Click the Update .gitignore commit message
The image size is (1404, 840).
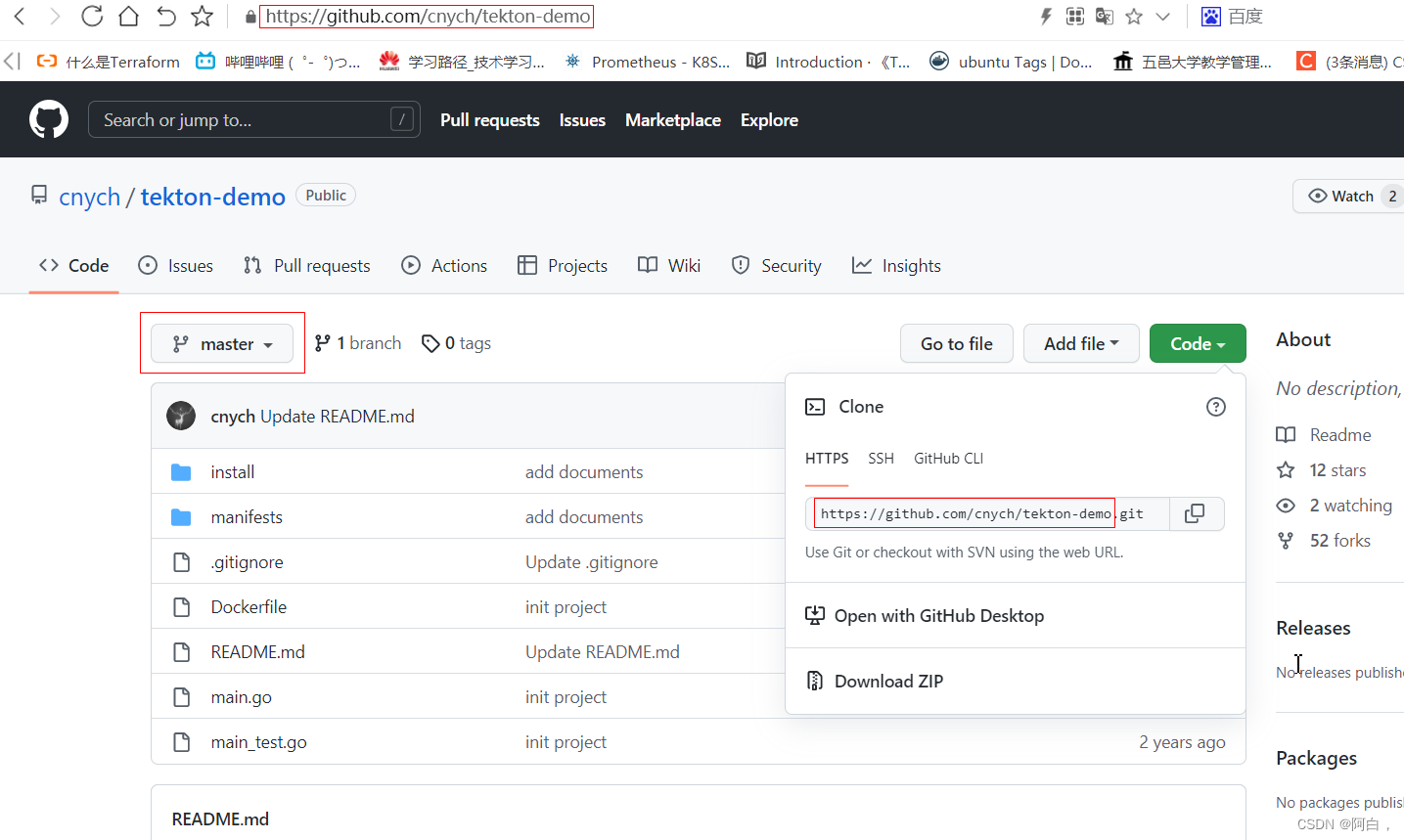tap(592, 562)
